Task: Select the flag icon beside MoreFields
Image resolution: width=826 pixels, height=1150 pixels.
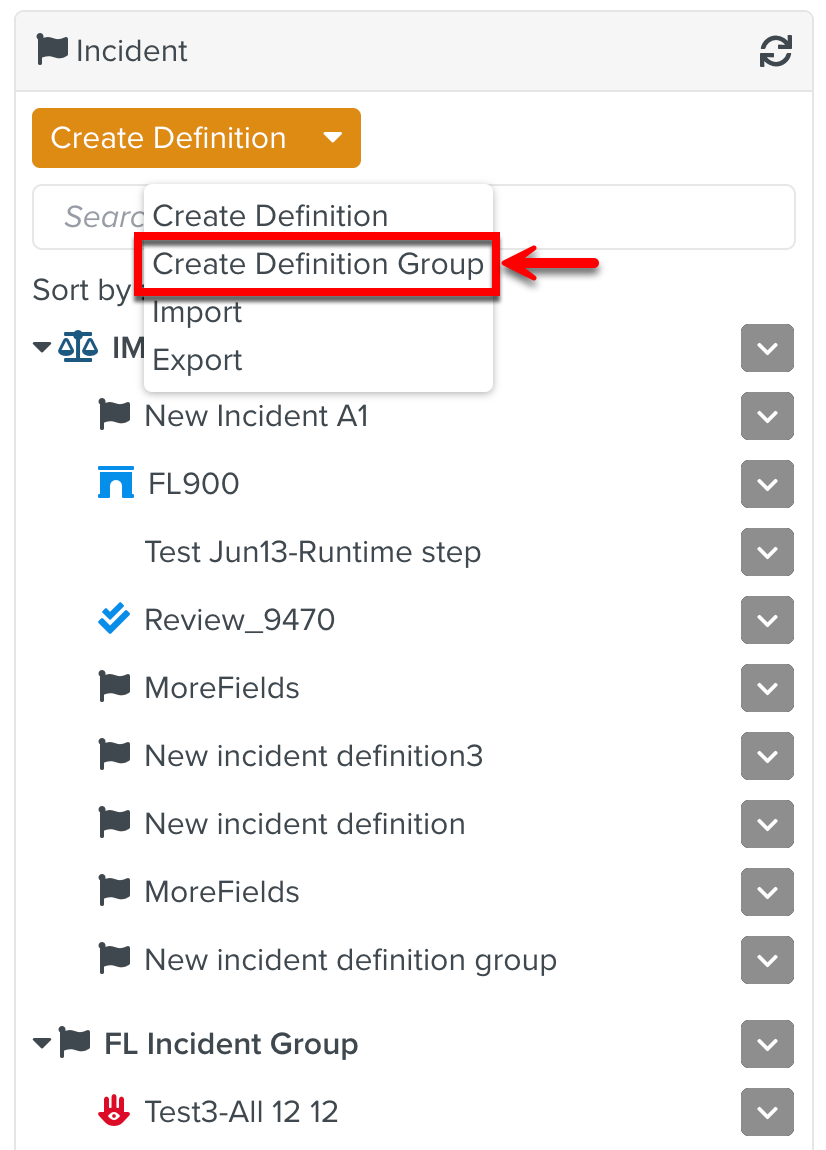Action: coord(114,688)
